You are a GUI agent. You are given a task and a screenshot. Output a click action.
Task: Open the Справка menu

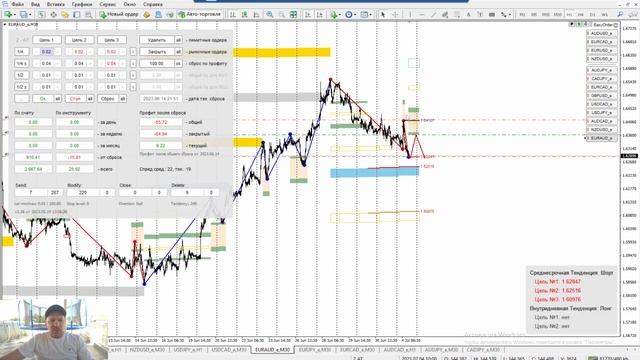click(x=153, y=4)
